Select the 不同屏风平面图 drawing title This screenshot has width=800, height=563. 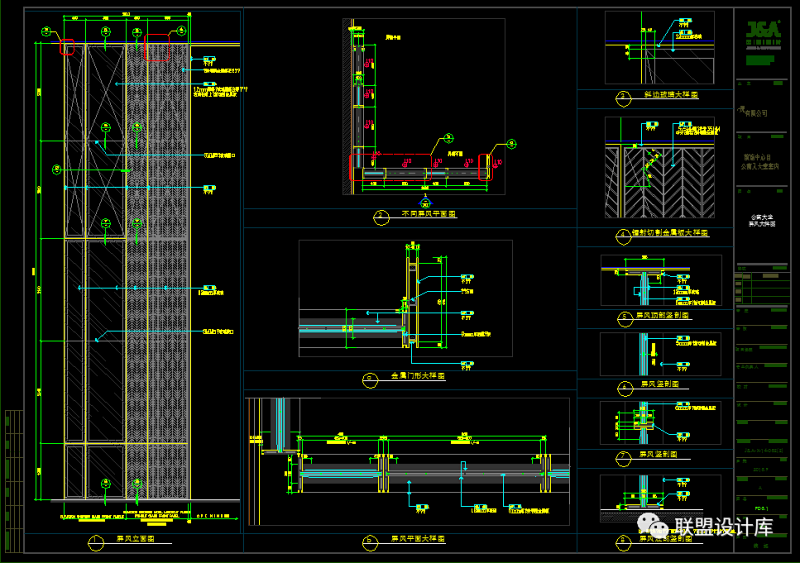pos(422,214)
